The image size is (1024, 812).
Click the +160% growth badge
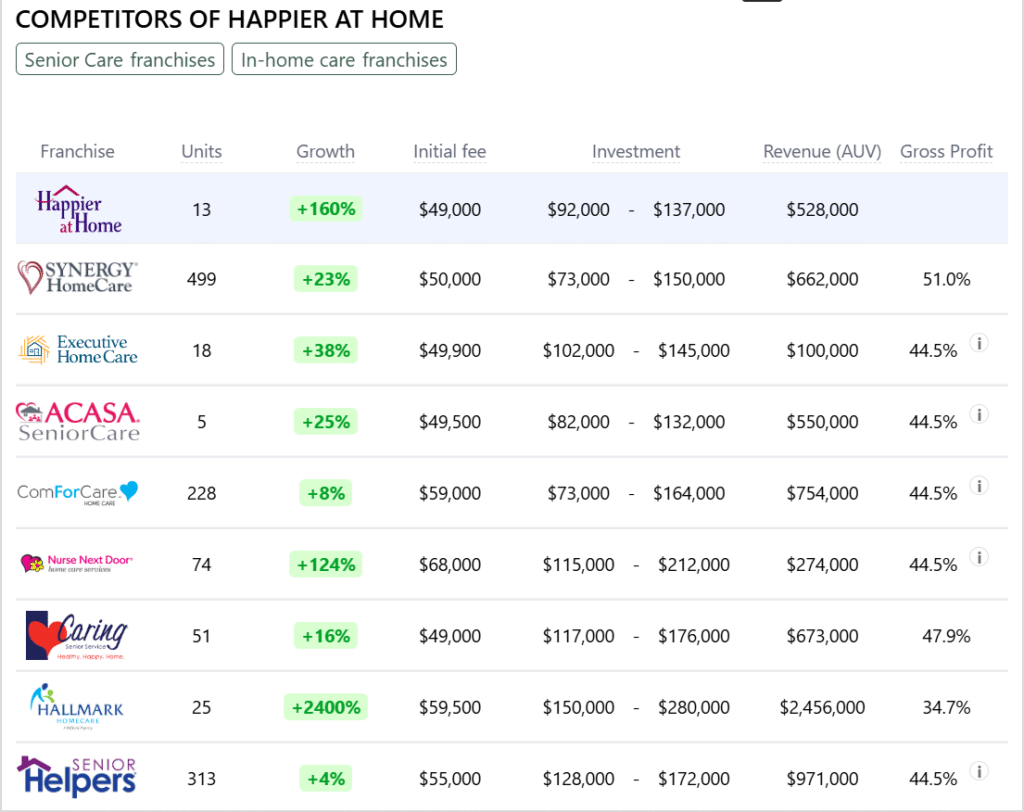(x=325, y=209)
